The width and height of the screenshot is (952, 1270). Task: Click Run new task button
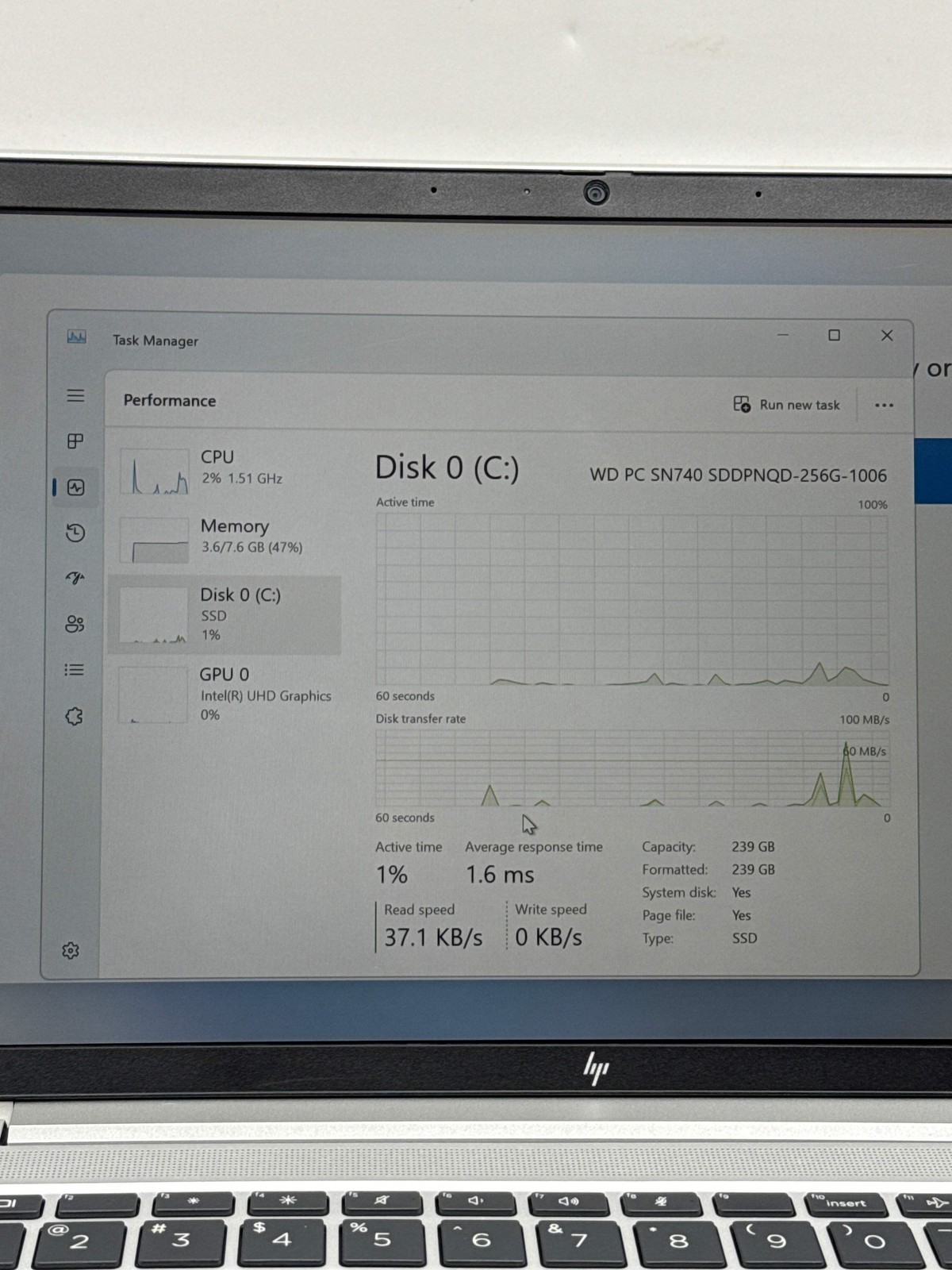[787, 405]
